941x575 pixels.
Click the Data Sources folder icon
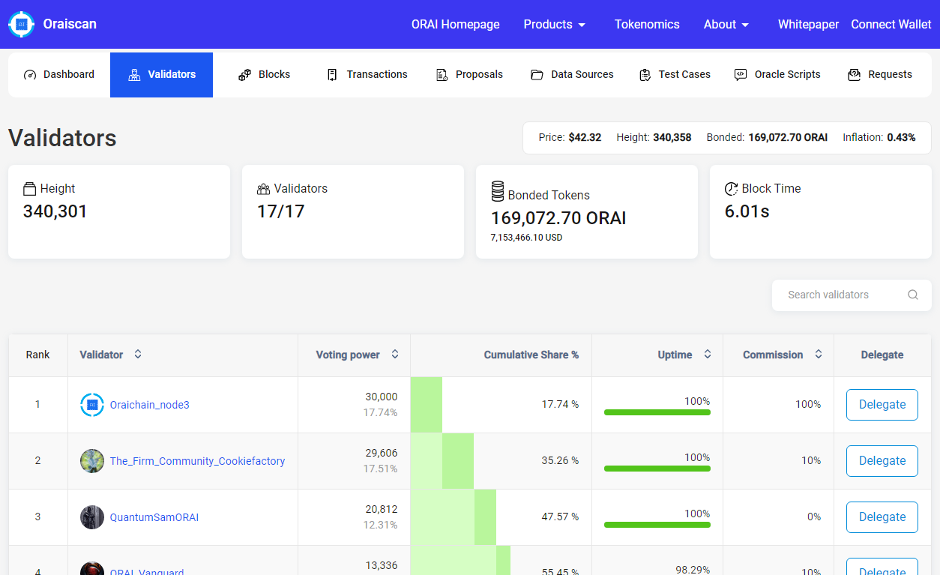coord(537,75)
